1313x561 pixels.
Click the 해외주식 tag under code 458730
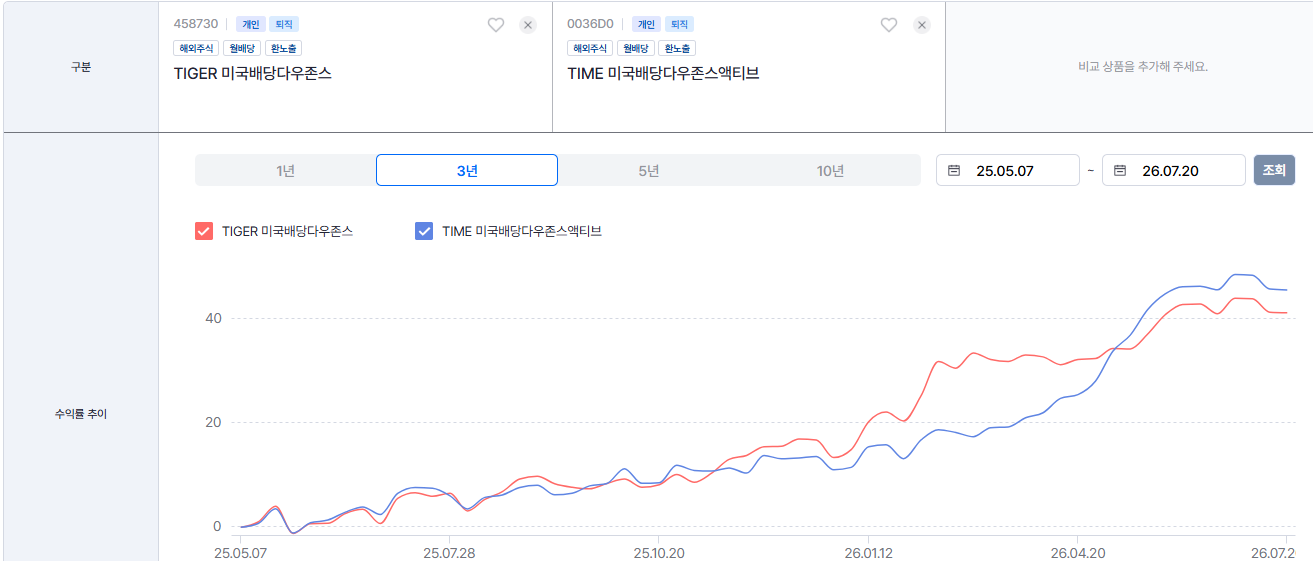click(196, 48)
